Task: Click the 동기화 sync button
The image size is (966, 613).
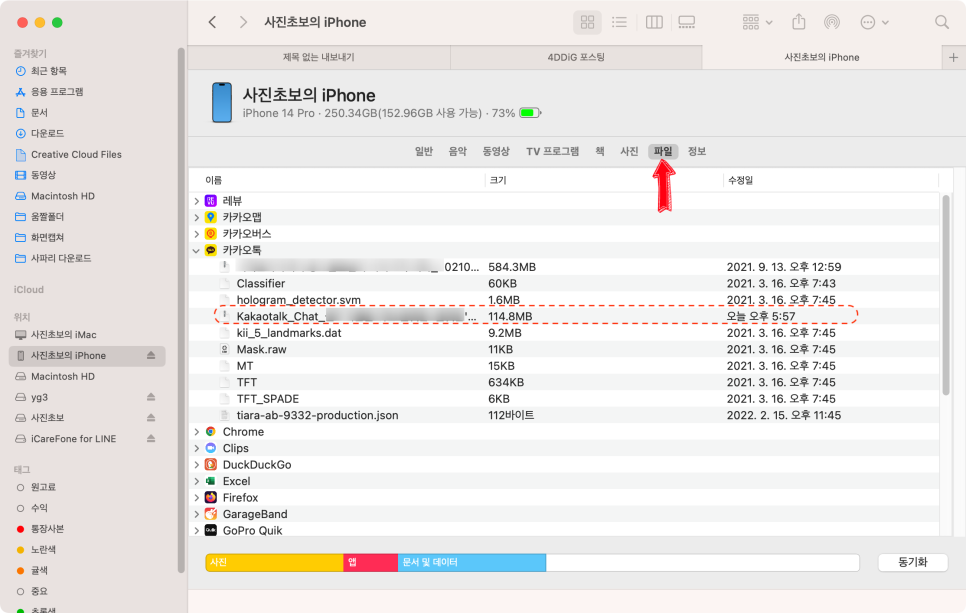Action: tap(912, 562)
